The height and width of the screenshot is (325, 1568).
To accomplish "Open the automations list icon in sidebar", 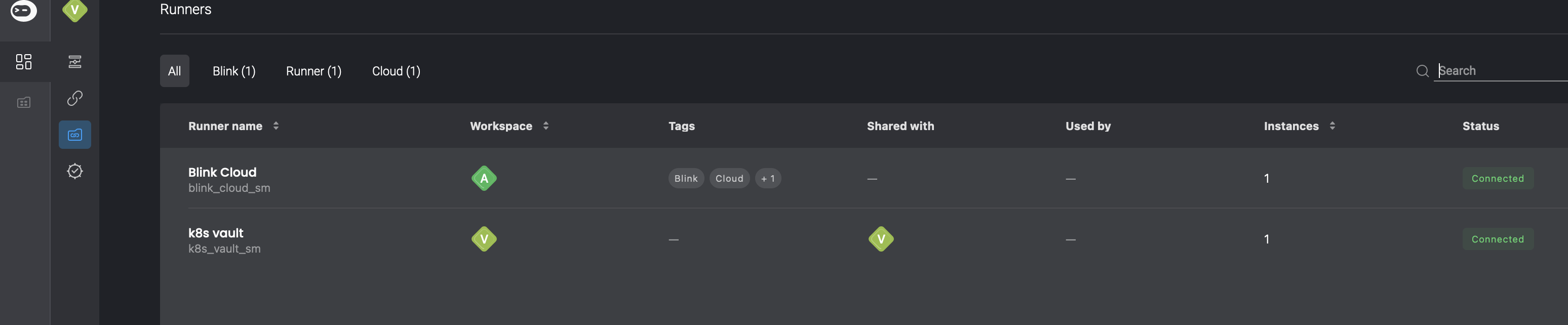I will pos(75,61).
